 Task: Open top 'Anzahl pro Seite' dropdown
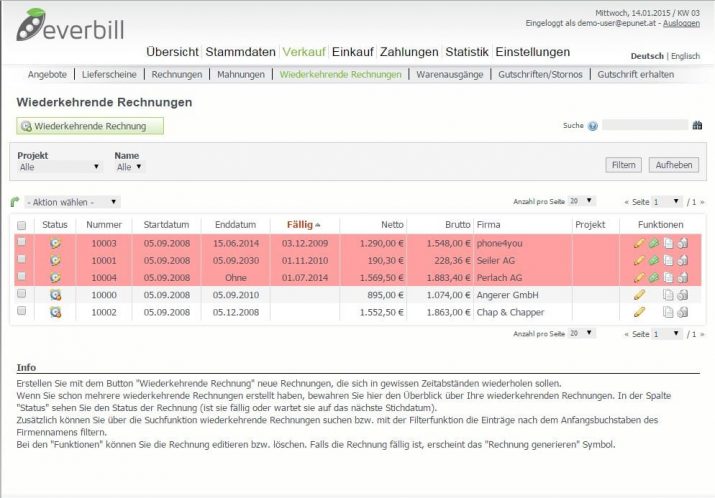580,201
